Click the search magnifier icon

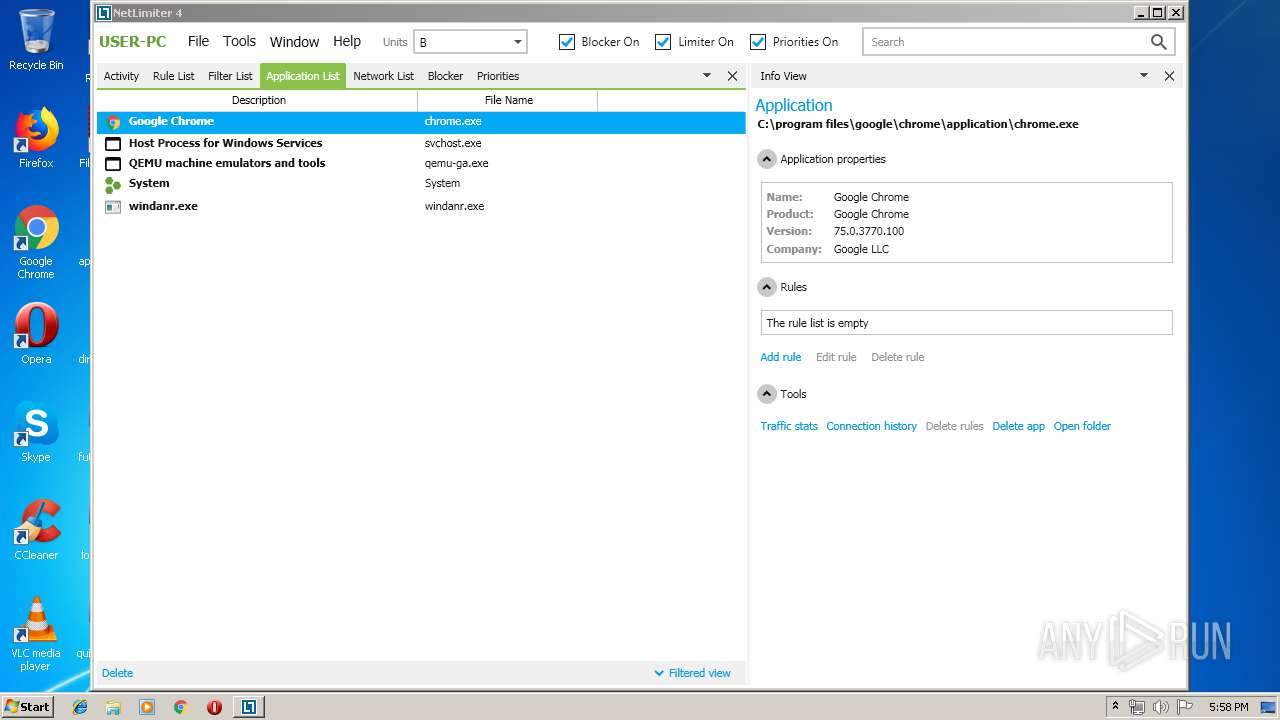[1158, 42]
